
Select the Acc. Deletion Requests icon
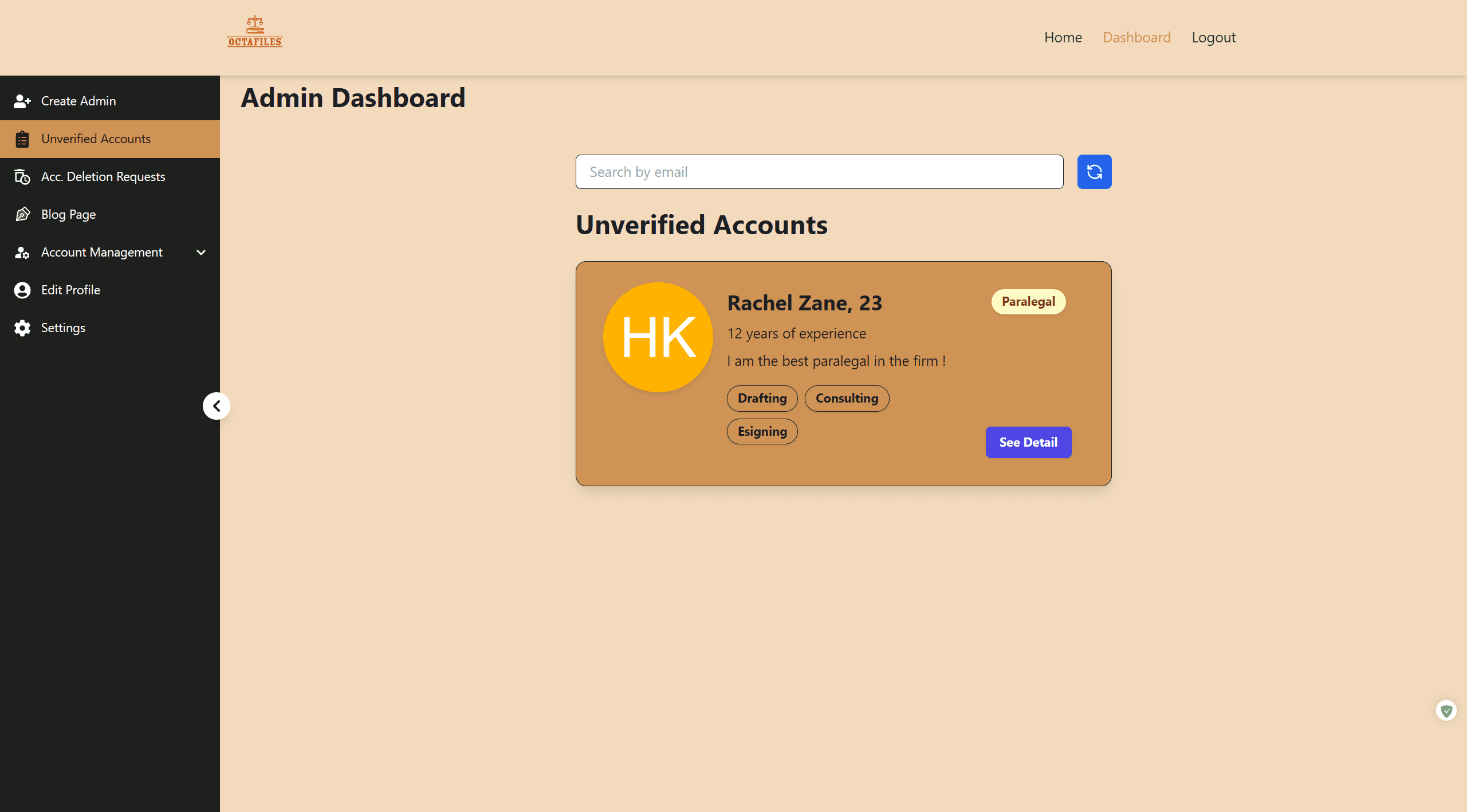point(22,176)
